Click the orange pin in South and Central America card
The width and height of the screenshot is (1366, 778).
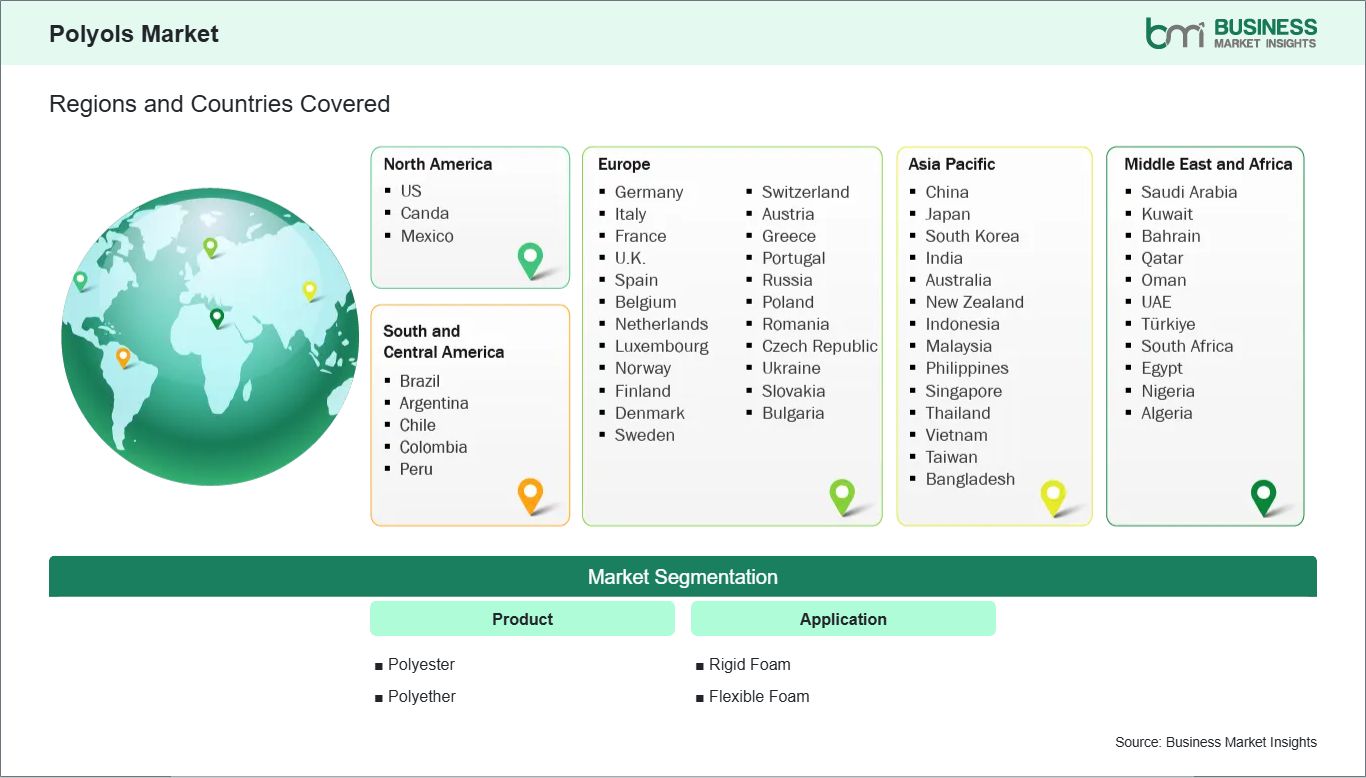point(529,494)
